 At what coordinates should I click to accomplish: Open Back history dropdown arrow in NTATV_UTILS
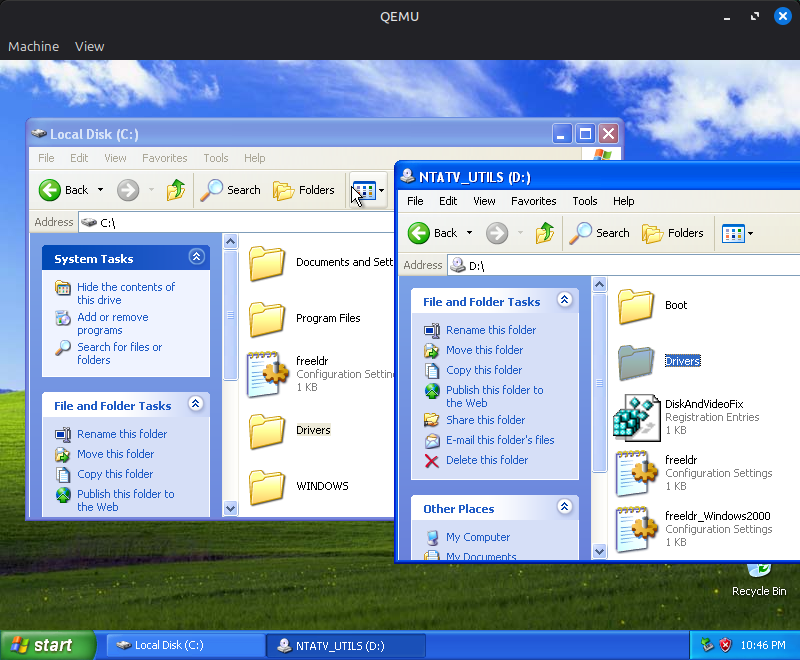coord(468,233)
